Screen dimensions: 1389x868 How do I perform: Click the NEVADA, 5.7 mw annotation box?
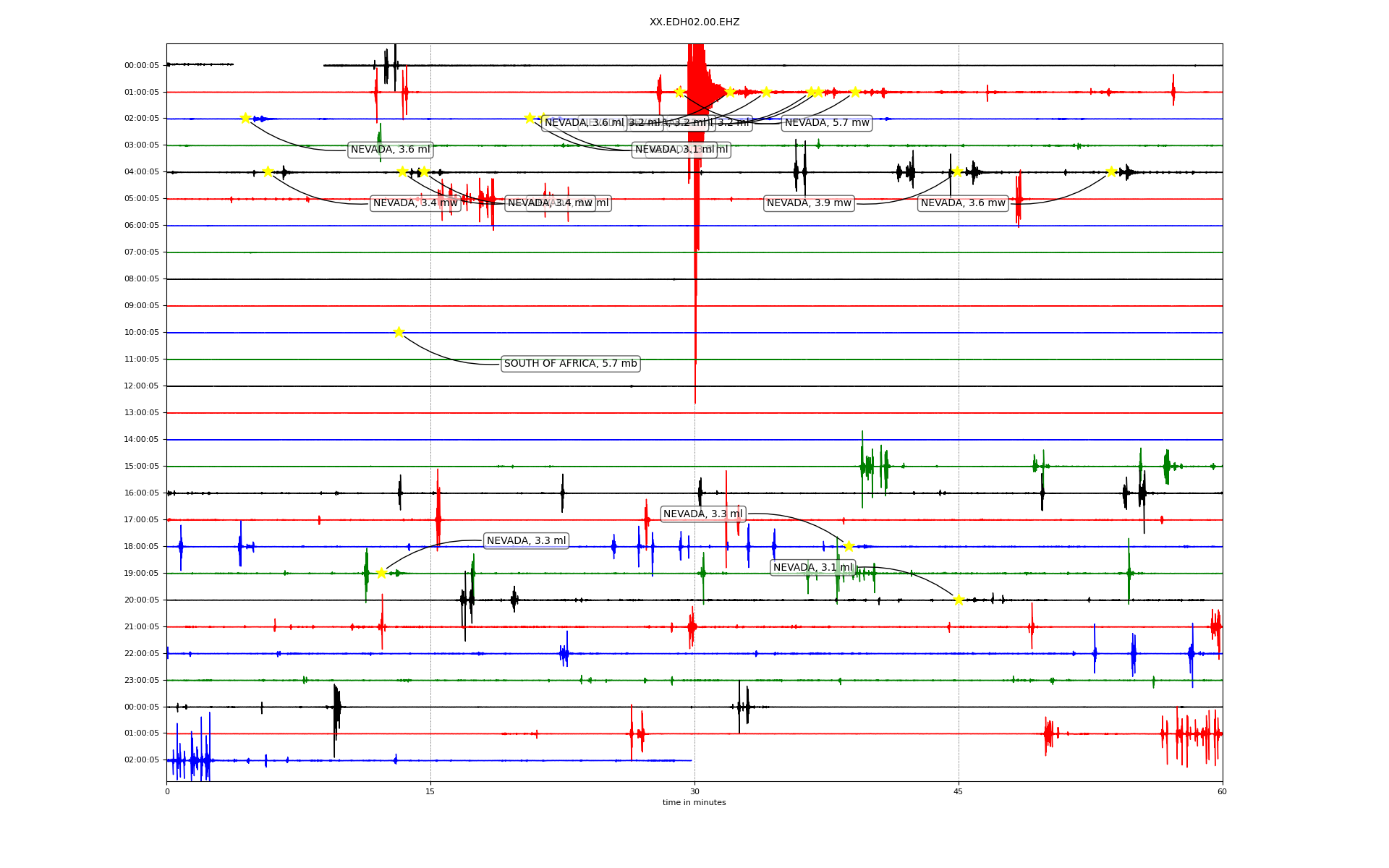827,123
